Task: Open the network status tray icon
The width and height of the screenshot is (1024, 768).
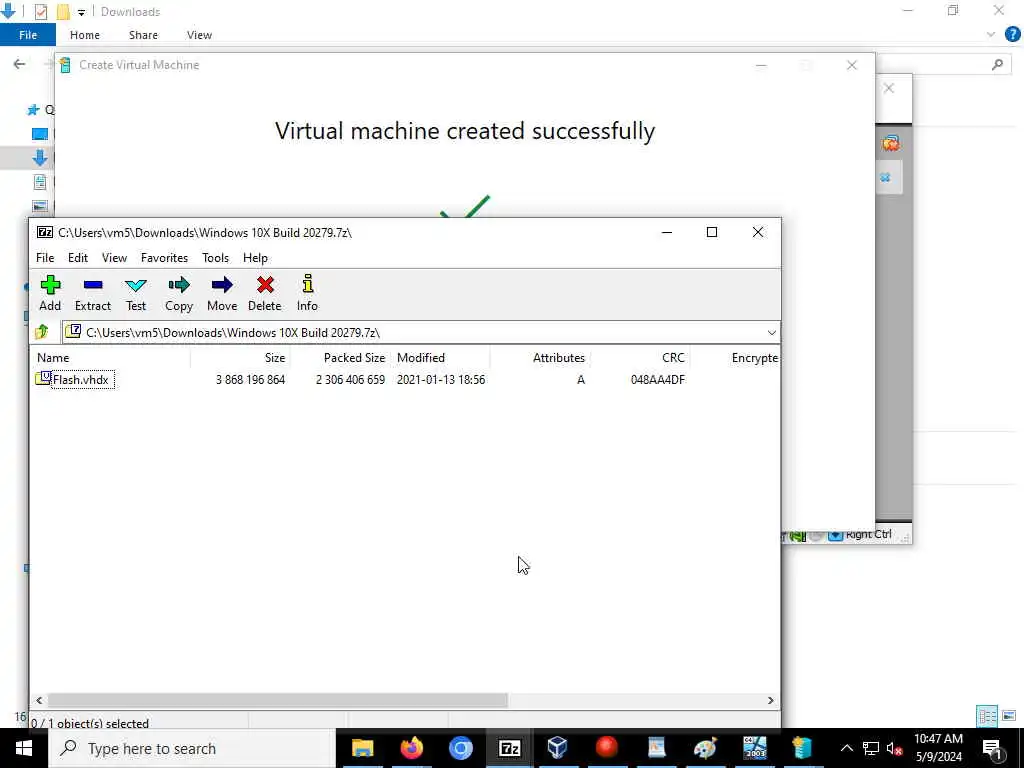Action: (871, 748)
